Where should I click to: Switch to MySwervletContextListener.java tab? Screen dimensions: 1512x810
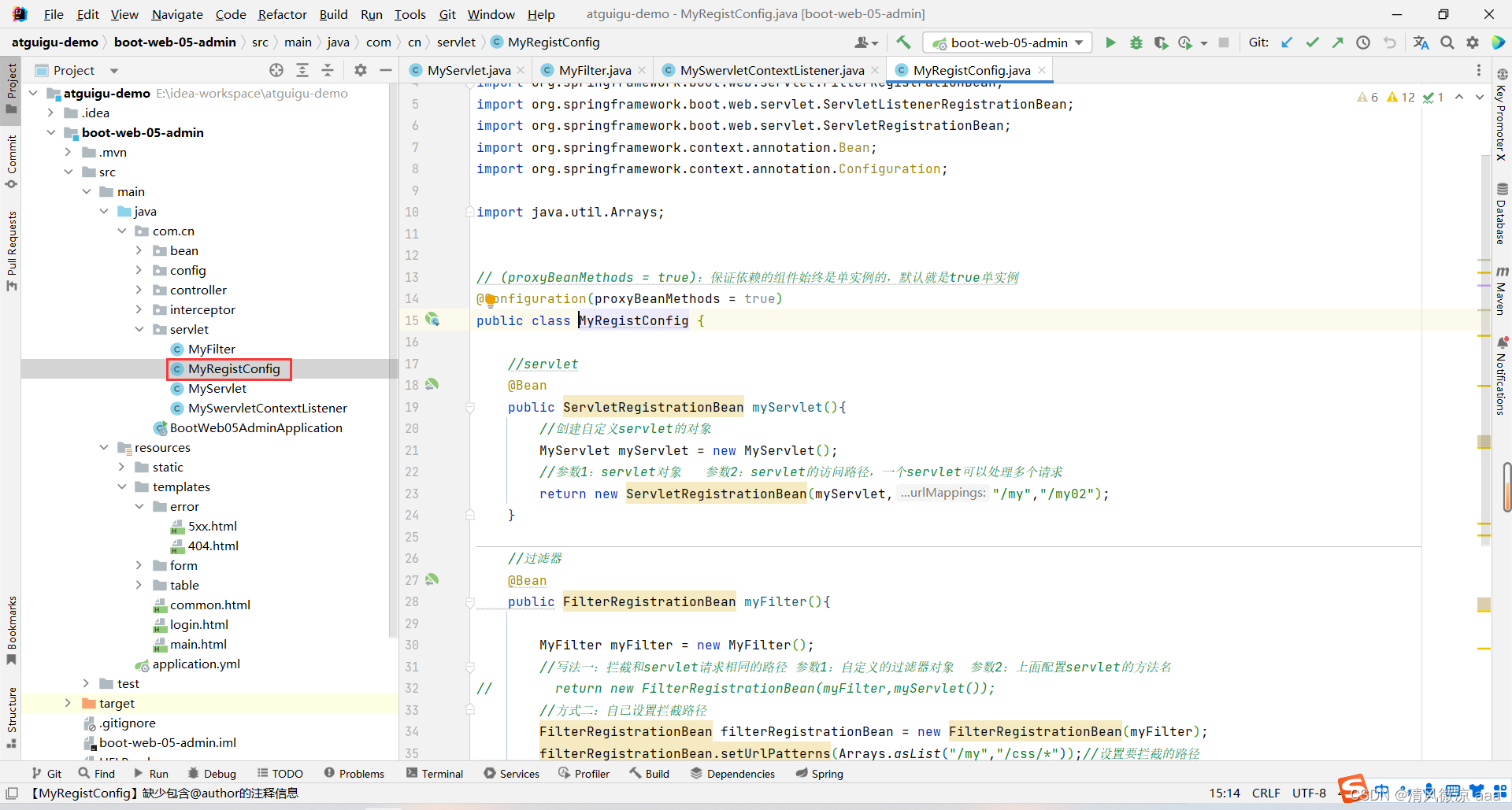(772, 70)
